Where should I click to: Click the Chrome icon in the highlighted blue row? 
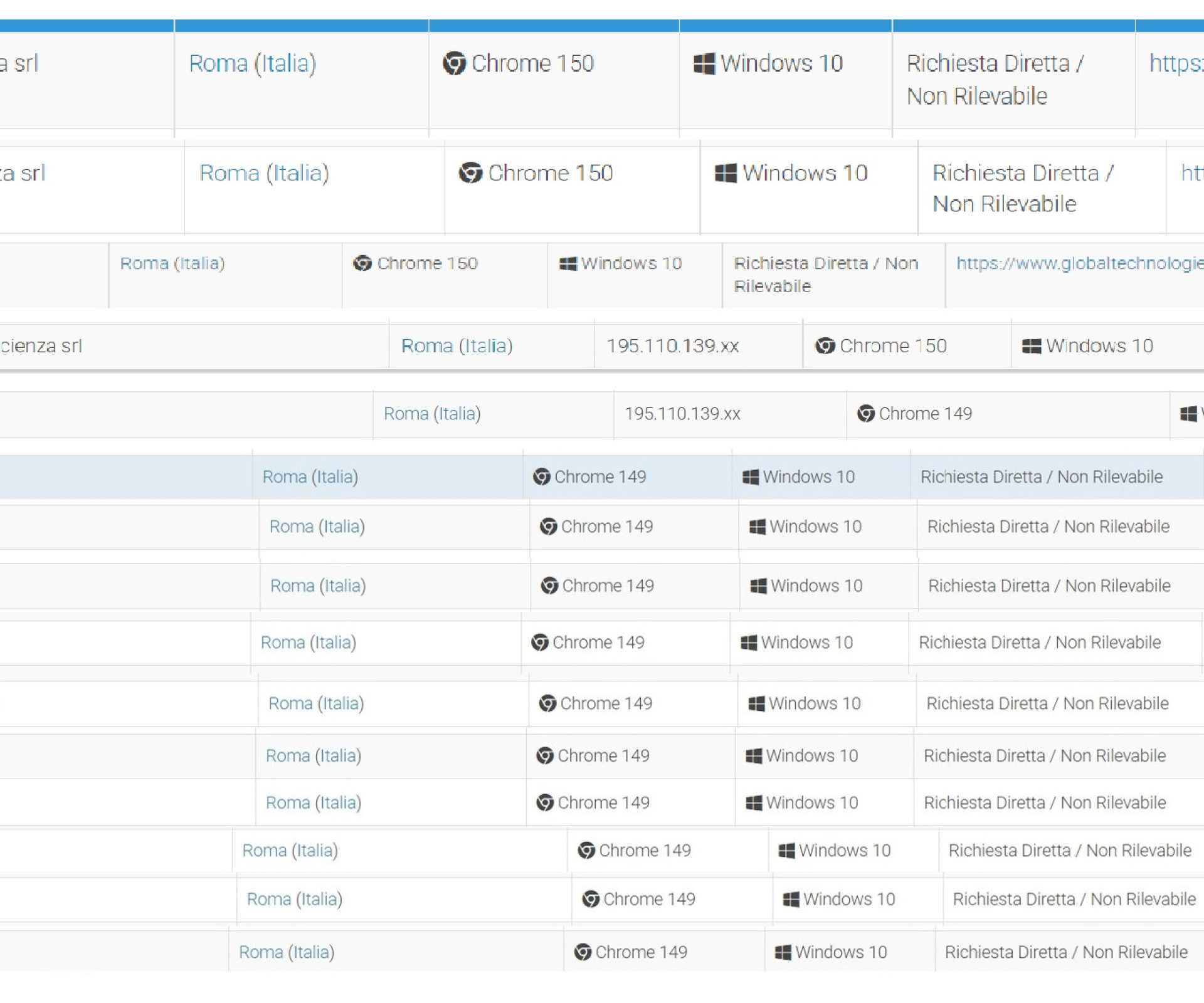click(x=542, y=477)
